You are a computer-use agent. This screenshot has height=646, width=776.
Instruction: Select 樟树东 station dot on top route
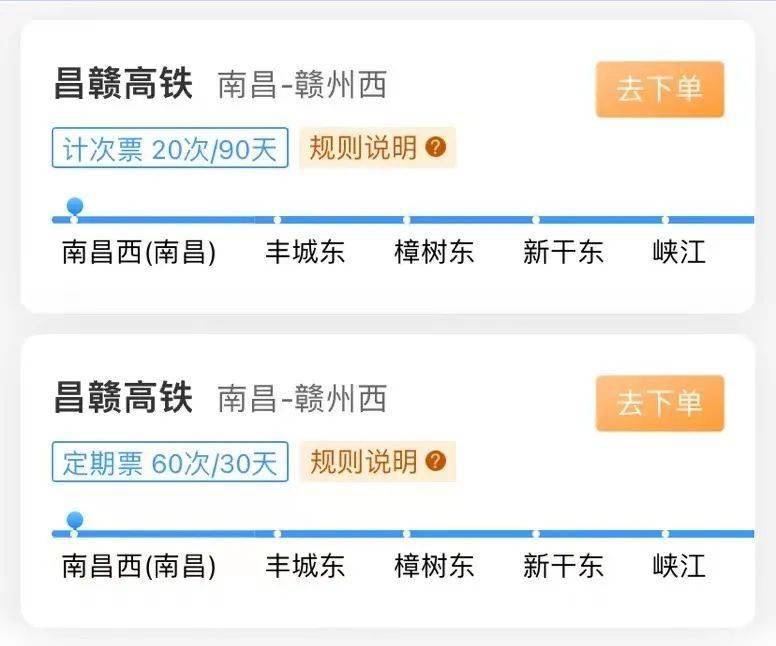(x=406, y=220)
